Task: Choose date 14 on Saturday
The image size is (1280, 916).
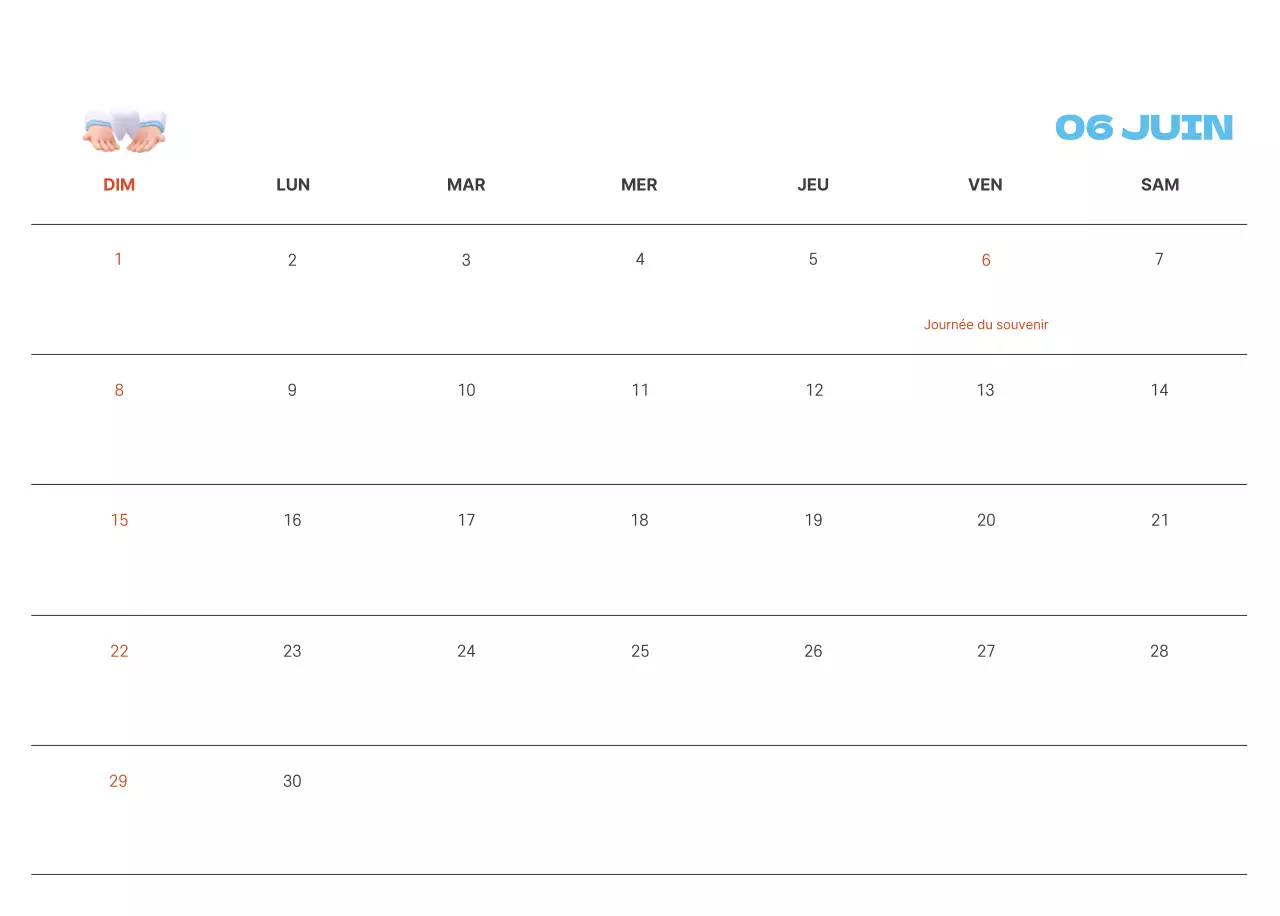Action: point(1159,391)
